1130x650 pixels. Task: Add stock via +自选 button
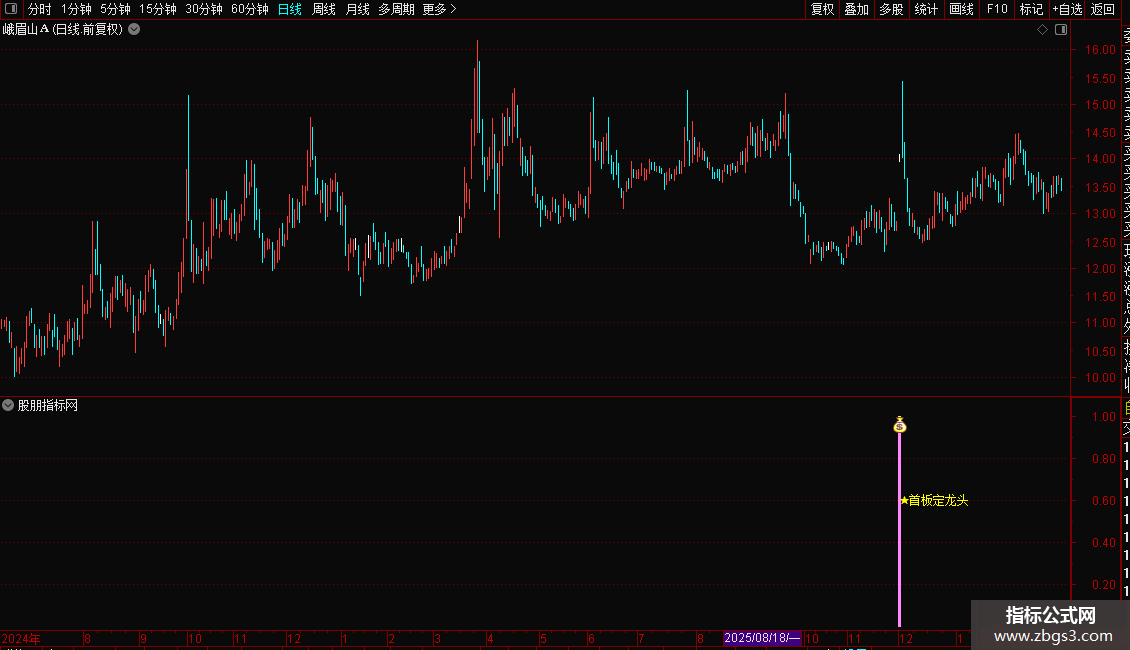tap(1067, 9)
